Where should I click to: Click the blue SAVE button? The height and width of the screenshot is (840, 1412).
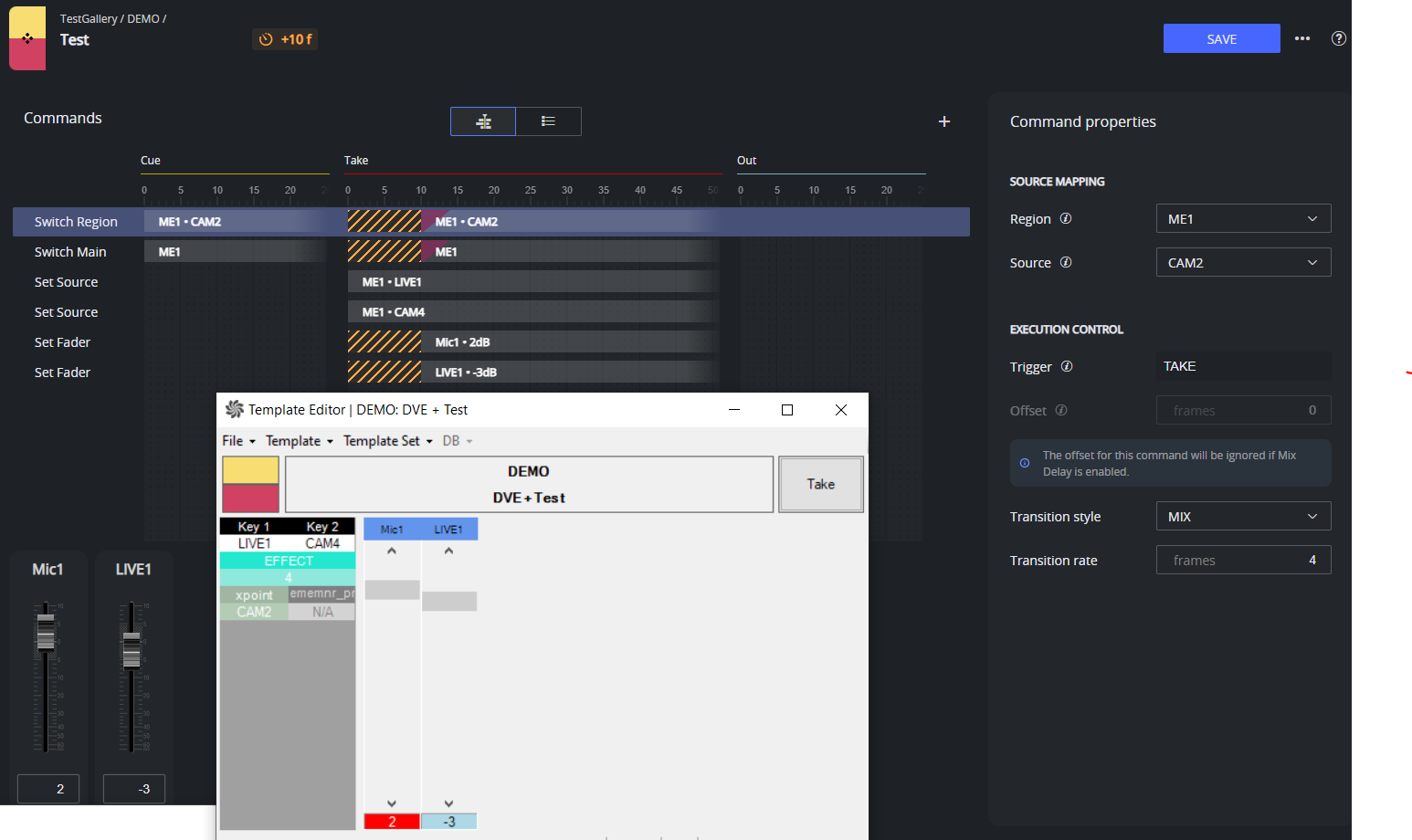tap(1221, 38)
